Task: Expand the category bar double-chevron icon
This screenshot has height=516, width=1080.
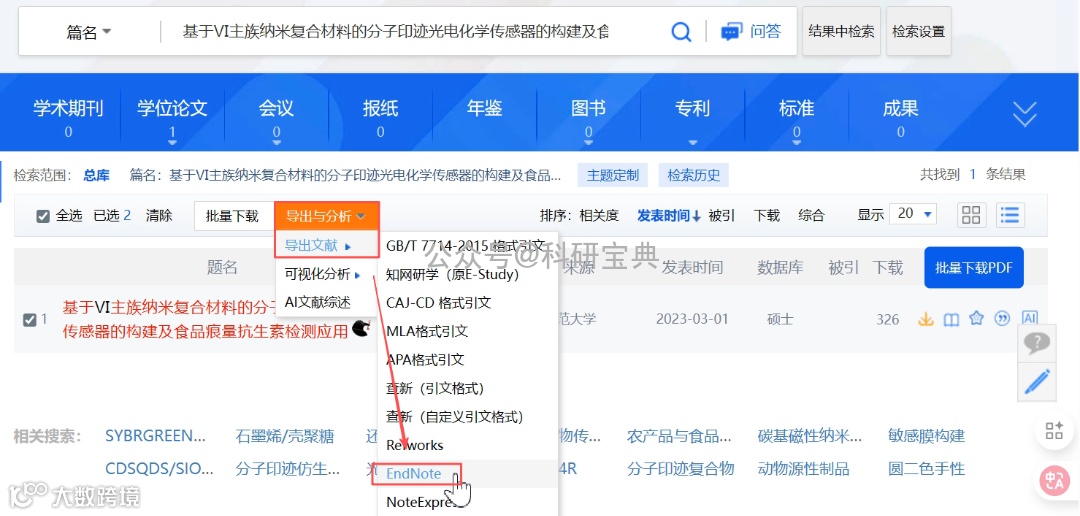Action: point(1025,114)
